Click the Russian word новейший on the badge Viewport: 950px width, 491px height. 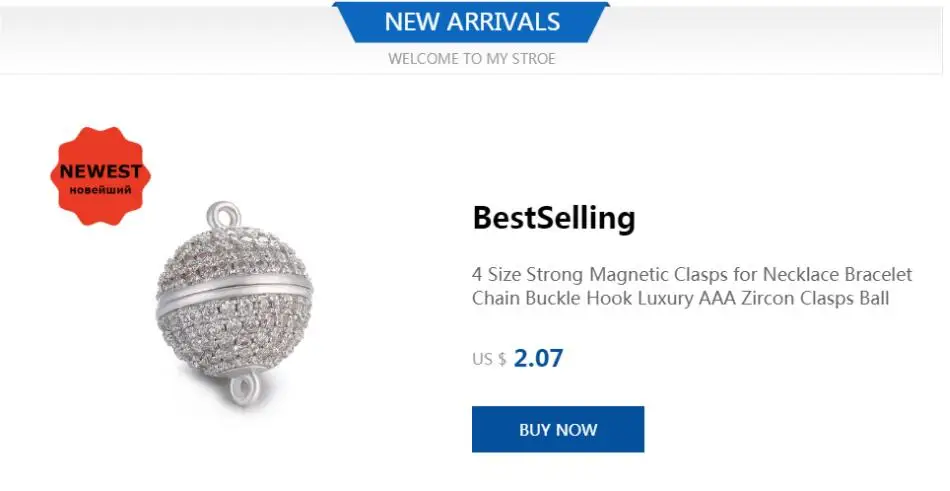coord(101,190)
